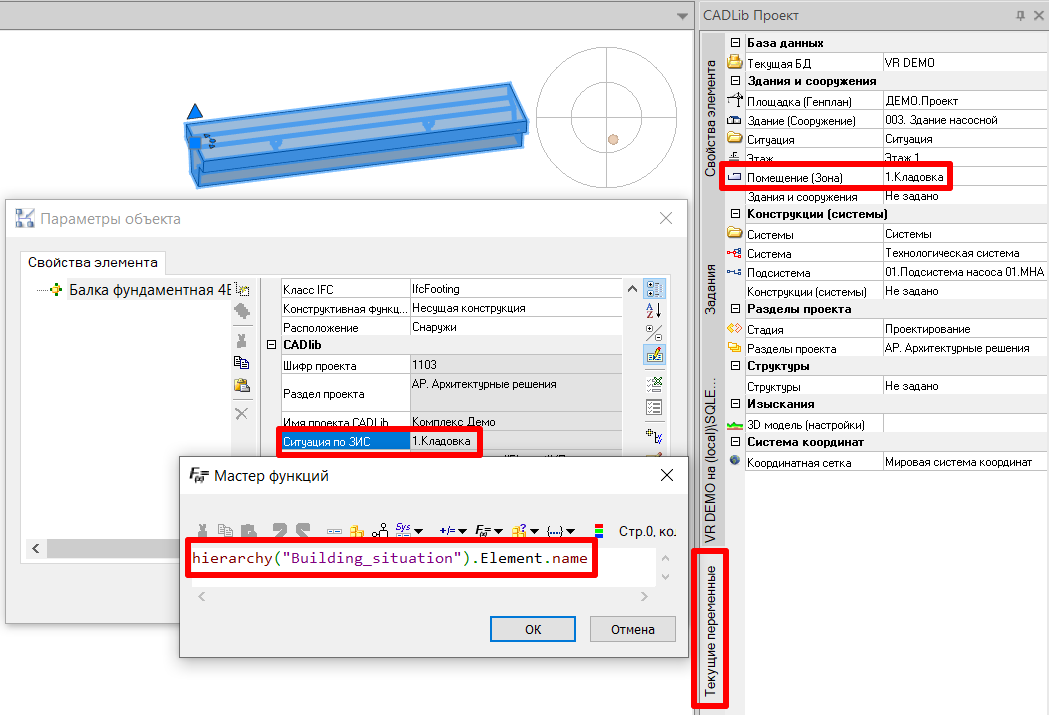This screenshot has width=1049, height=715.
Task: Pin the CADLib Проект panel
Action: click(1021, 15)
